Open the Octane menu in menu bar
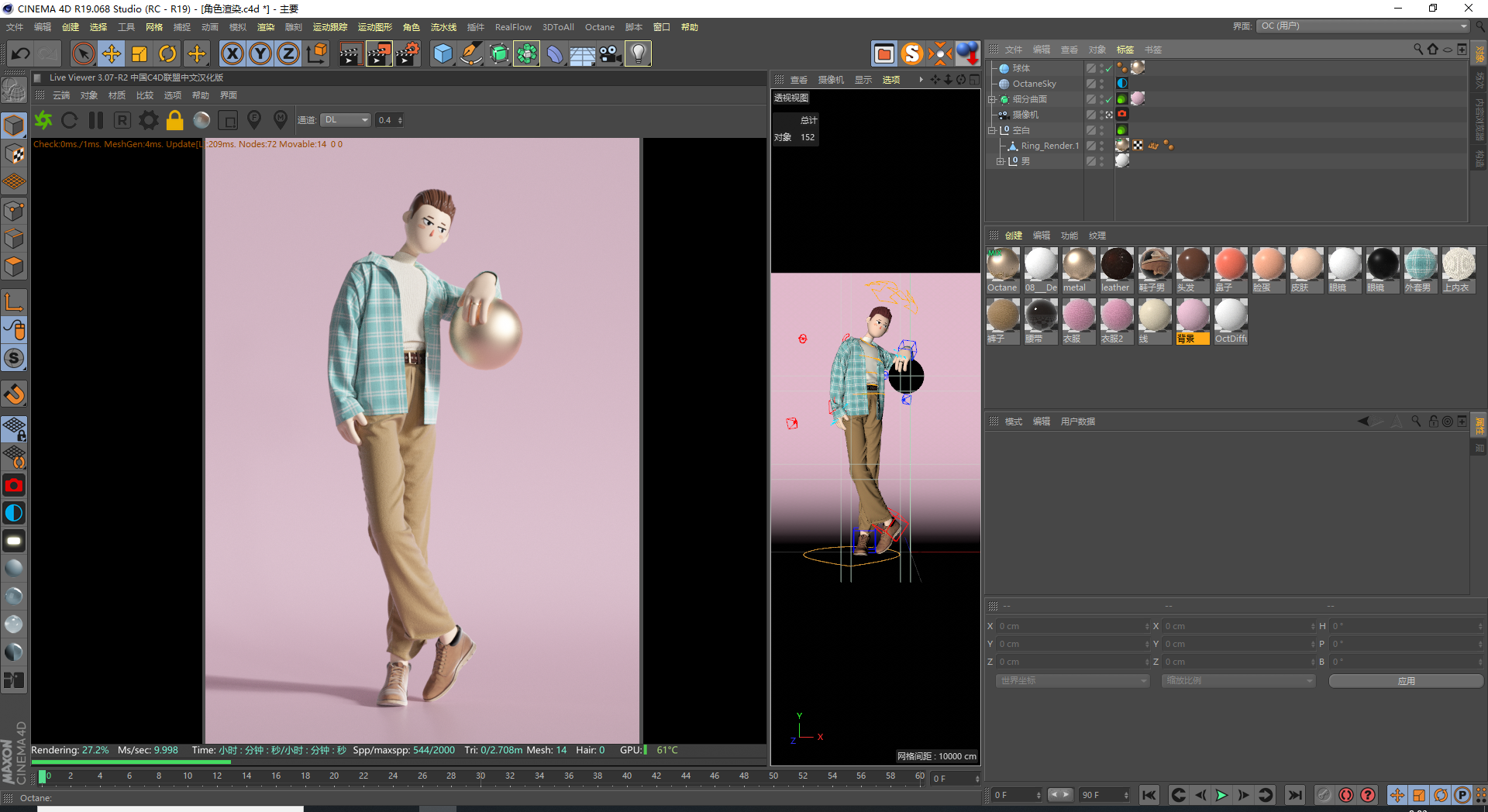 [599, 27]
